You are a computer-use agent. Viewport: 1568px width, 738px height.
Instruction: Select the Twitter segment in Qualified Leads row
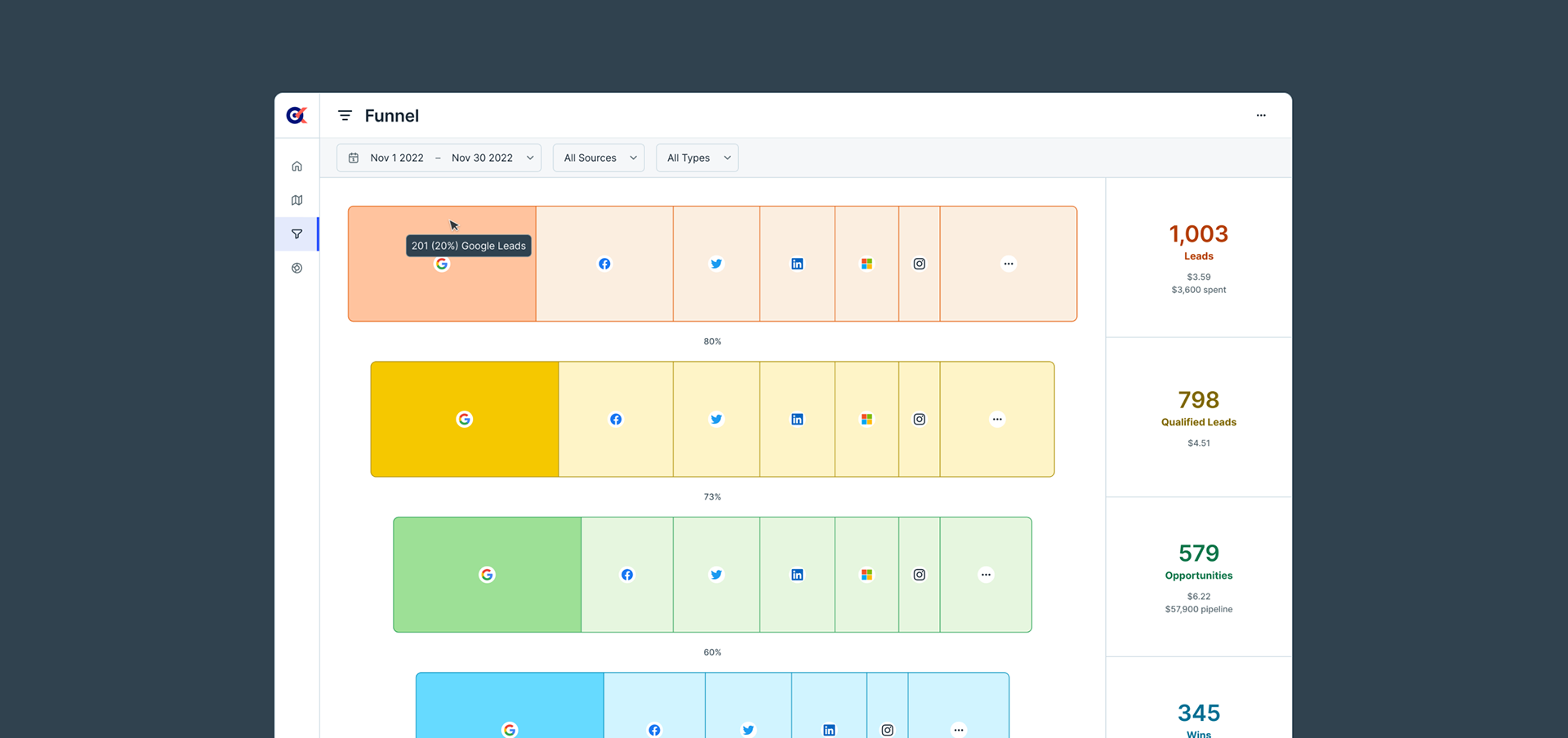[x=716, y=419]
